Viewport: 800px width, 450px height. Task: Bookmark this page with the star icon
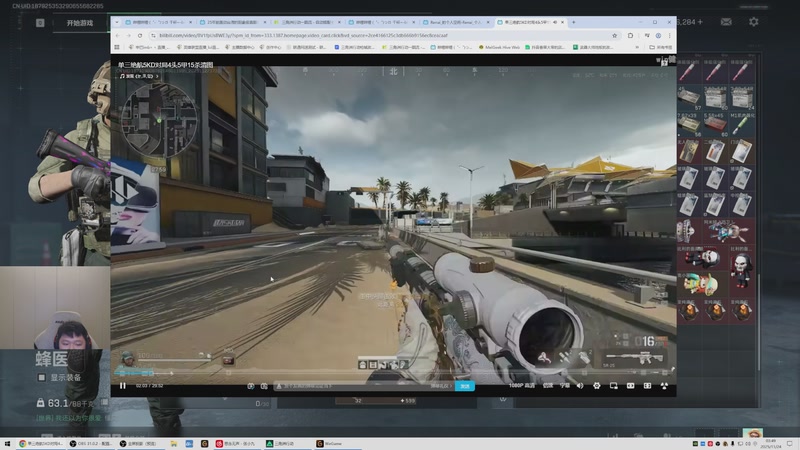pyautogui.click(x=614, y=35)
